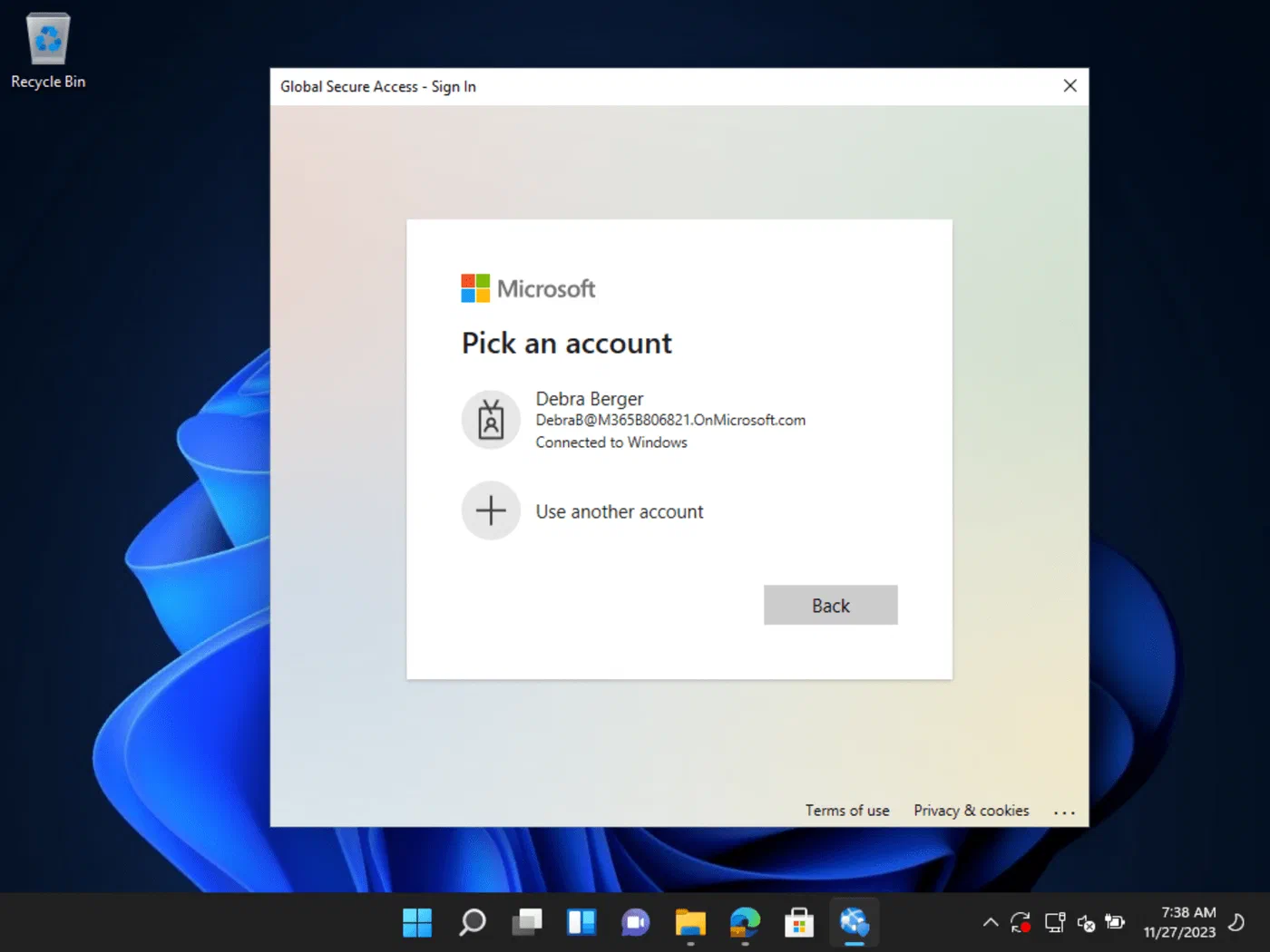The height and width of the screenshot is (952, 1270).
Task: Choose Use another account
Action: coord(620,511)
